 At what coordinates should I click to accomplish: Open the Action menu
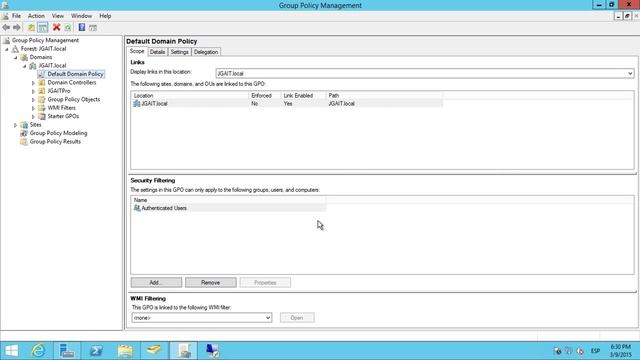pos(36,16)
